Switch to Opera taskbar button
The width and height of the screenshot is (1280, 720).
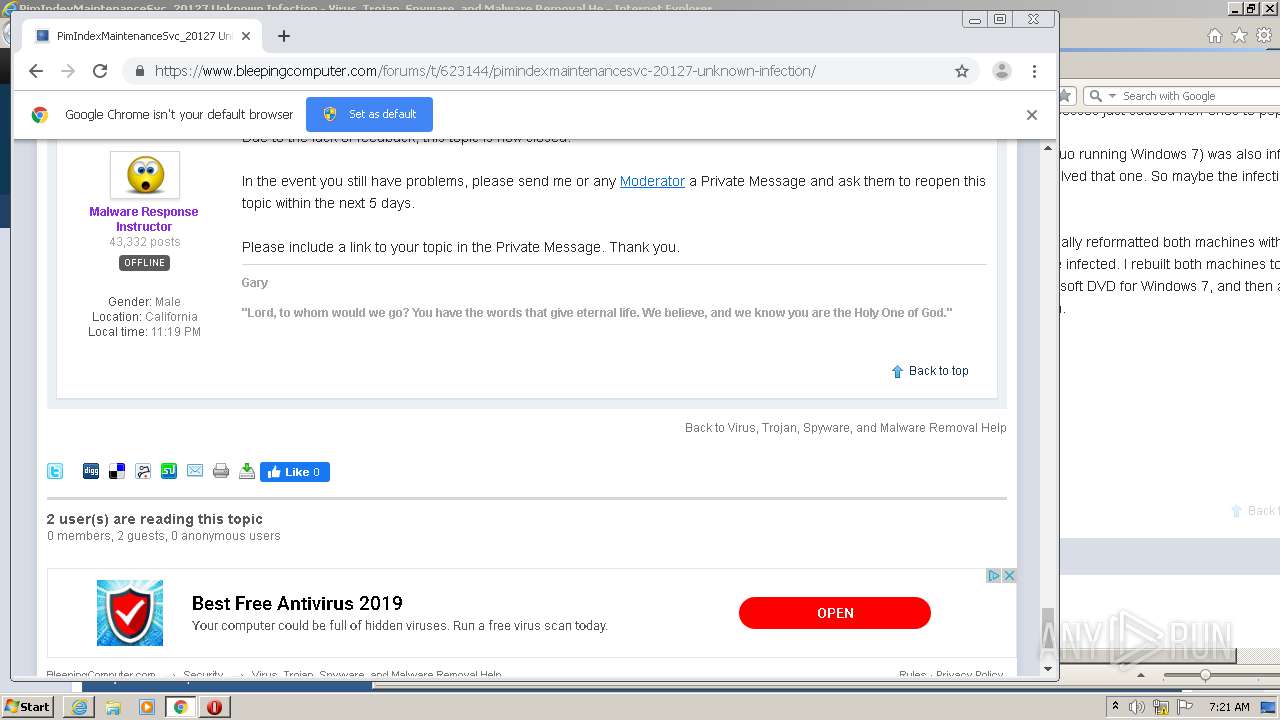214,707
